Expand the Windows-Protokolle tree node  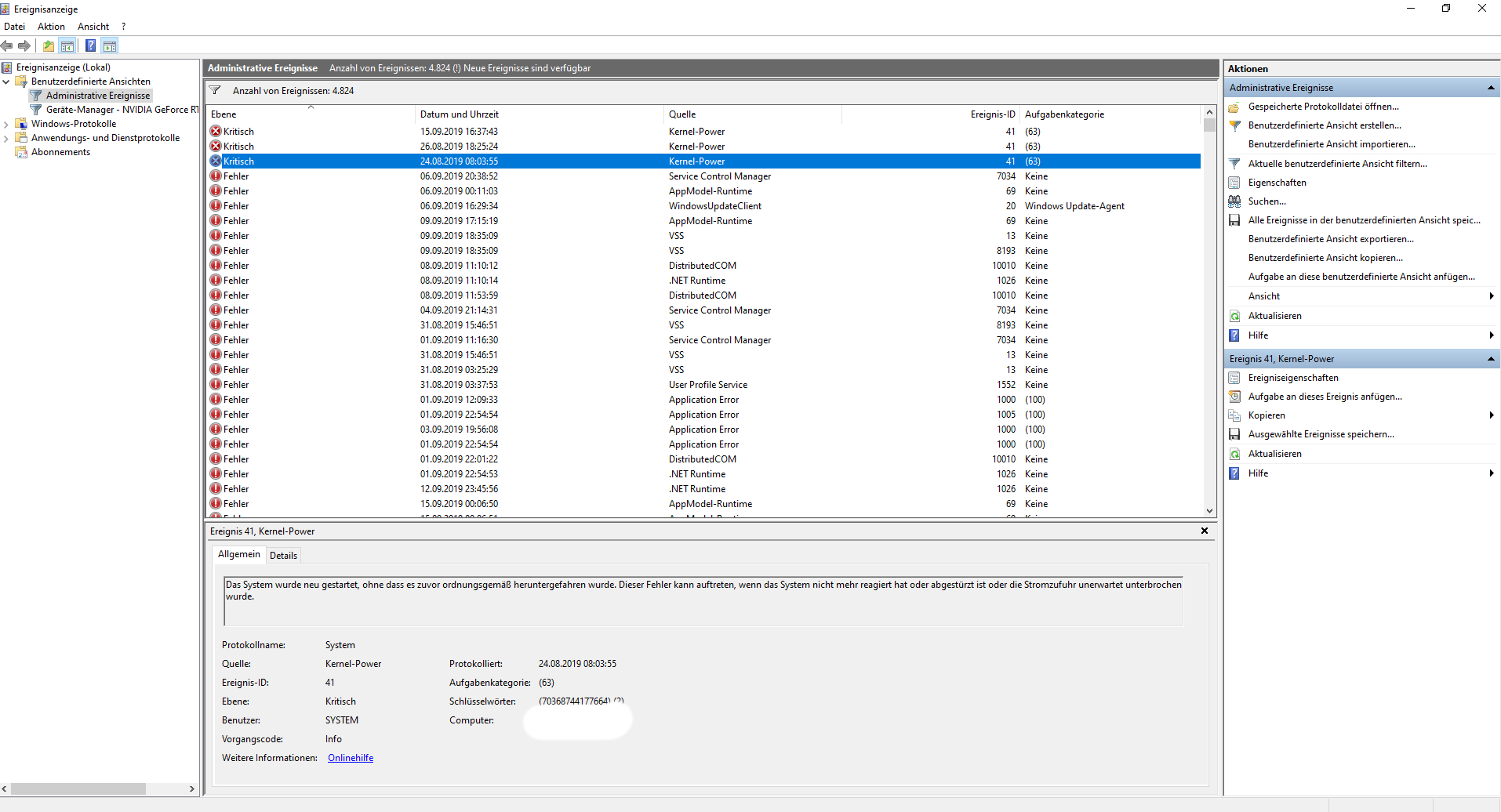pos(6,124)
